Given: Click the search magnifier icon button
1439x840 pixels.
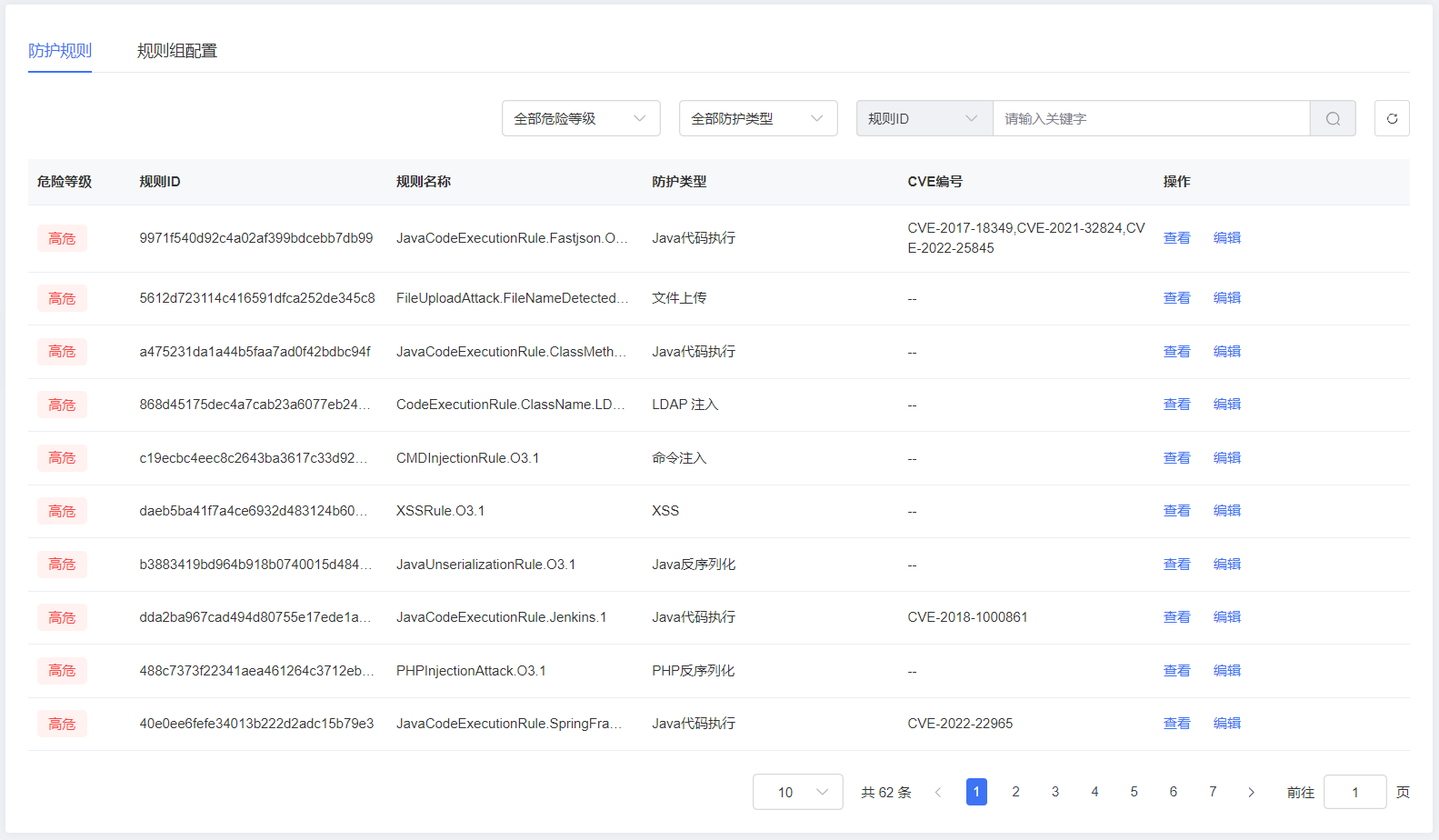Looking at the screenshot, I should tap(1333, 118).
